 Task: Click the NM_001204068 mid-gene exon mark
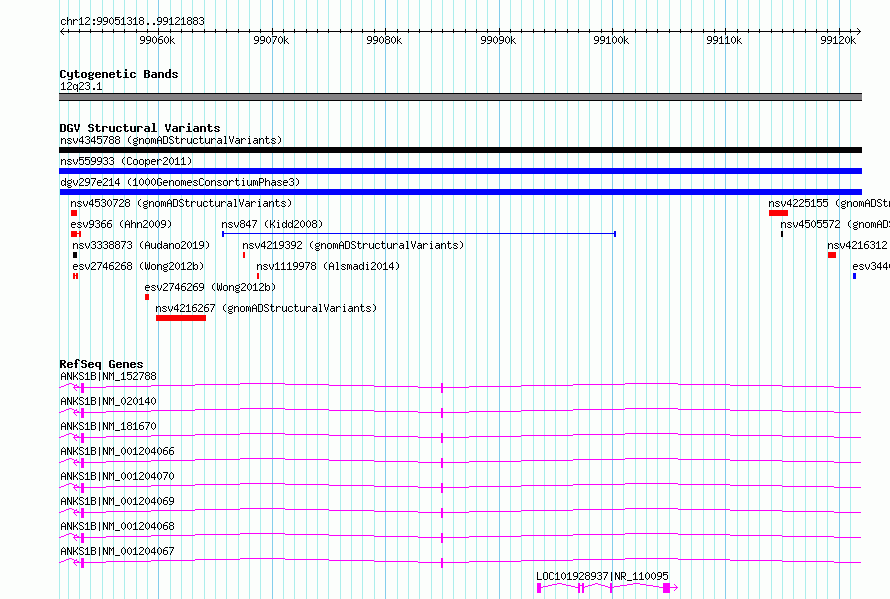442,538
